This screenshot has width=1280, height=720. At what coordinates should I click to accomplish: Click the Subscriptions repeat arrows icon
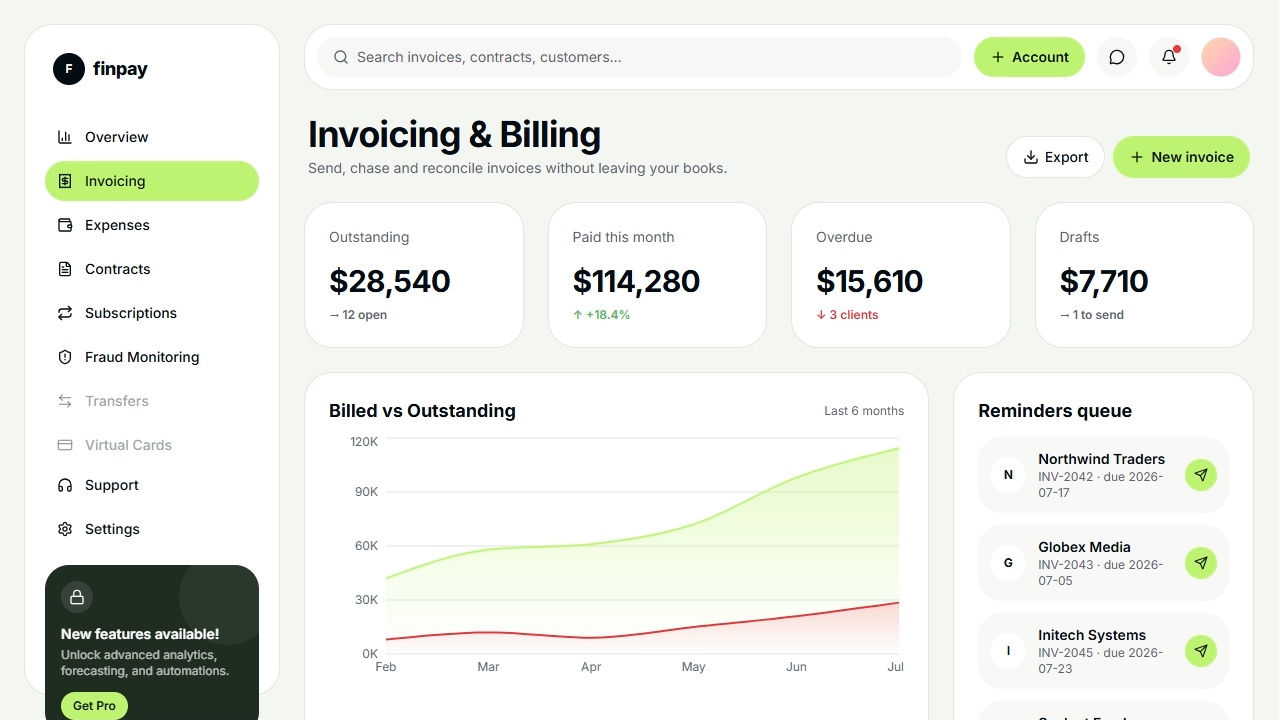point(65,313)
